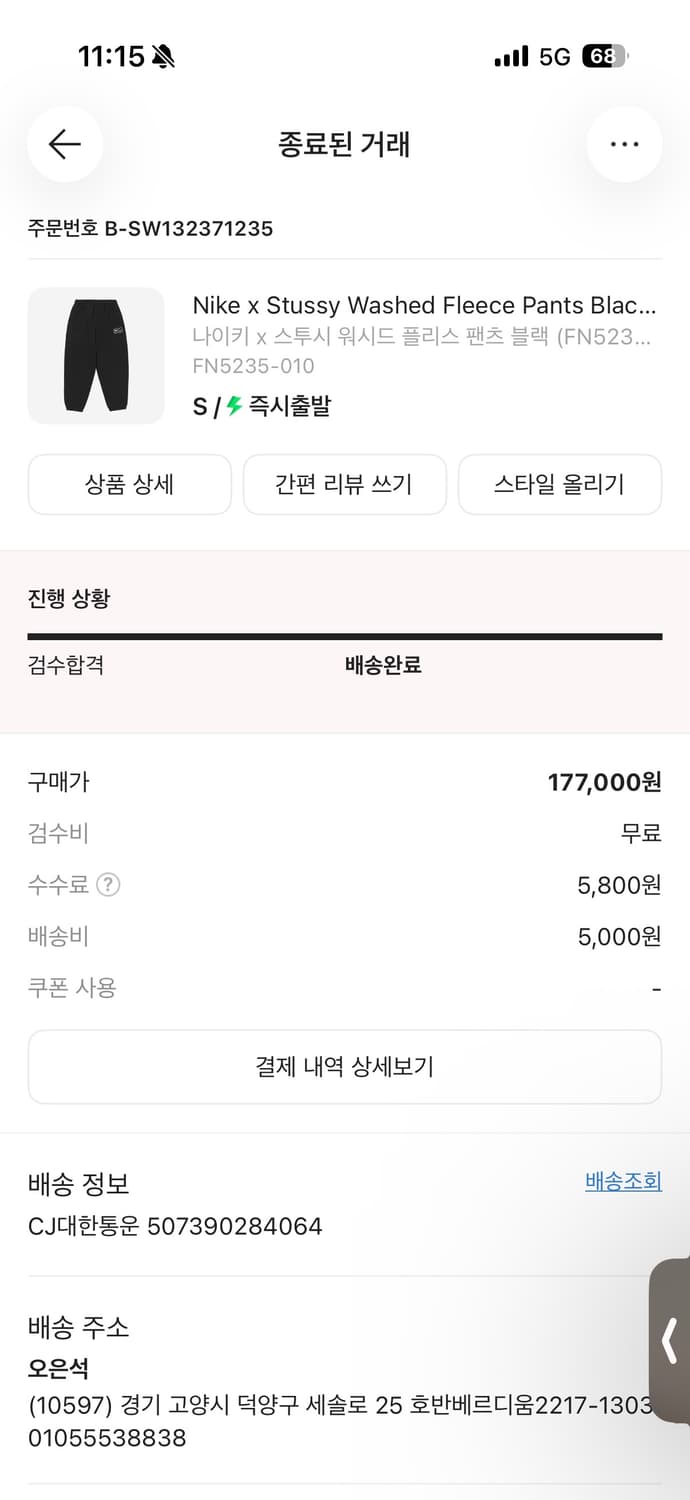This screenshot has height=1500, width=690.
Task: Open the three-dot options menu
Action: pyautogui.click(x=624, y=144)
